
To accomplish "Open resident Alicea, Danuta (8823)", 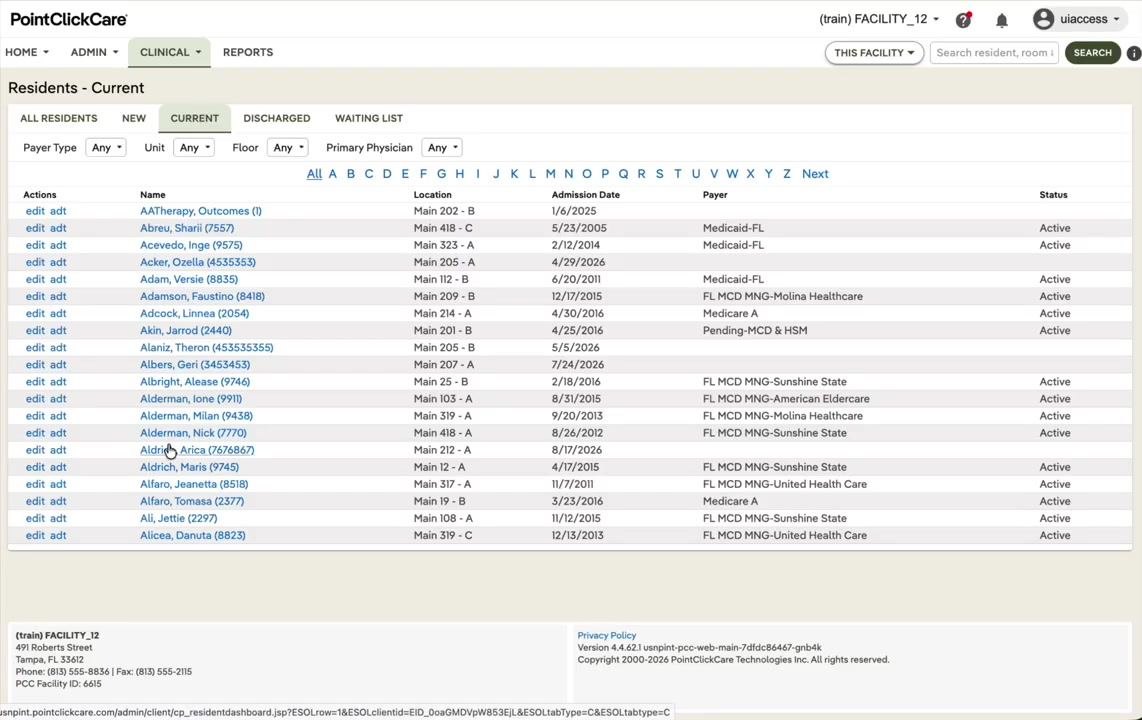I will [x=193, y=536].
